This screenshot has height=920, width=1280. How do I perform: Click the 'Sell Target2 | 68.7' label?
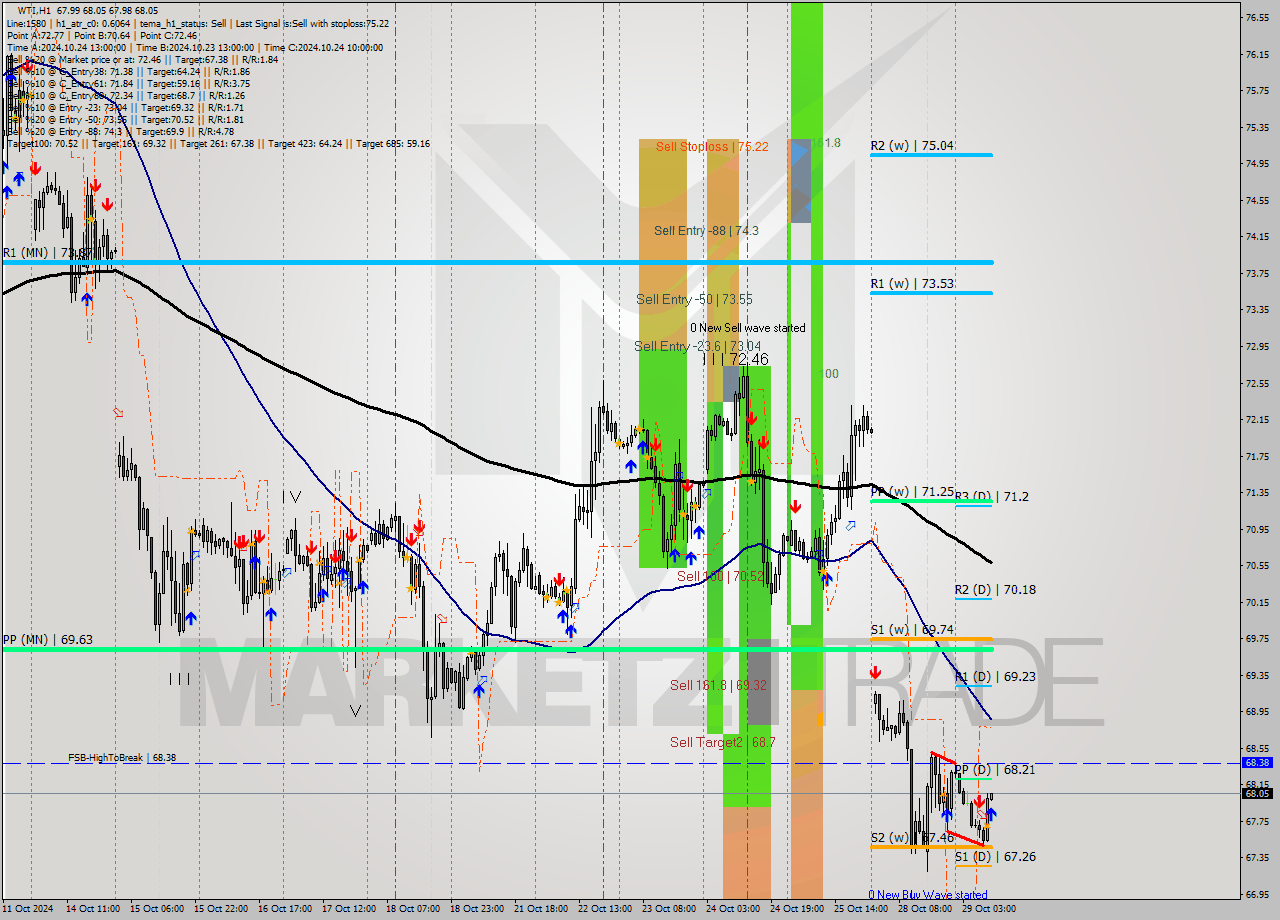point(722,742)
